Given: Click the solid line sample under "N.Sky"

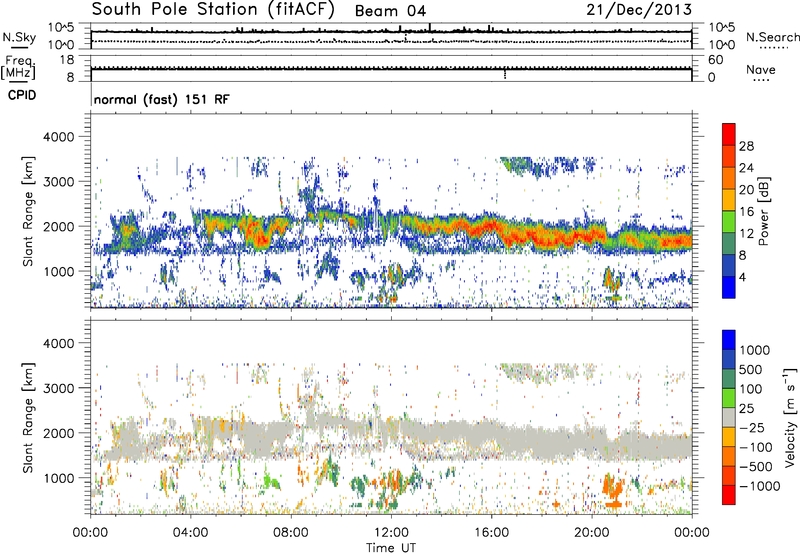Looking at the screenshot, I should click(19, 48).
